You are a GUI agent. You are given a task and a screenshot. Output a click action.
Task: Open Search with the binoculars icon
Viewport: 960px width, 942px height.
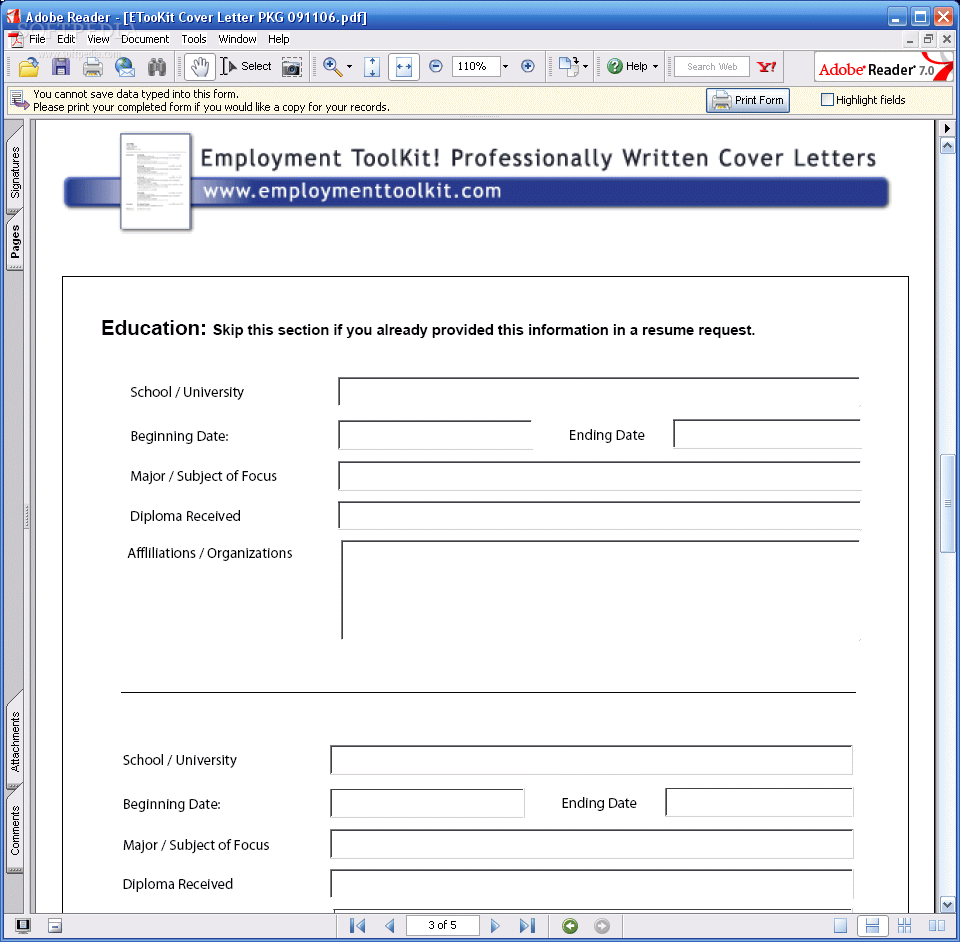[157, 67]
